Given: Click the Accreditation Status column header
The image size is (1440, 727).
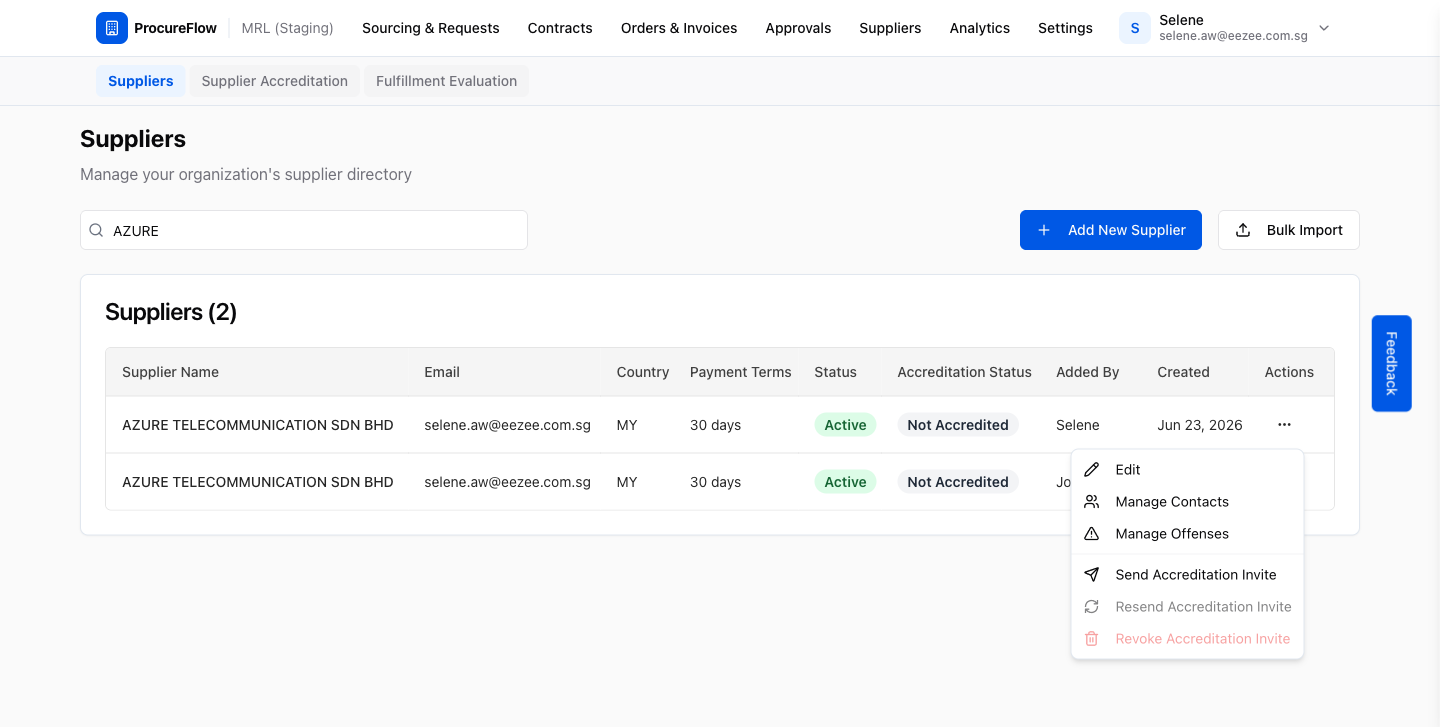Looking at the screenshot, I should [x=964, y=372].
